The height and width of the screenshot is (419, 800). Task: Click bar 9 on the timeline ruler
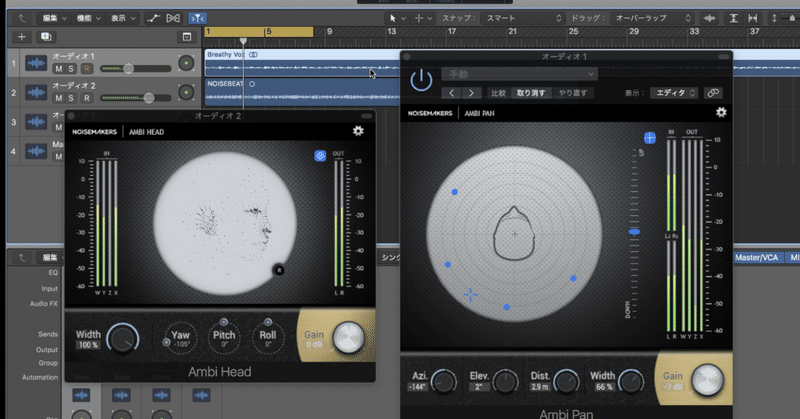(x=330, y=32)
